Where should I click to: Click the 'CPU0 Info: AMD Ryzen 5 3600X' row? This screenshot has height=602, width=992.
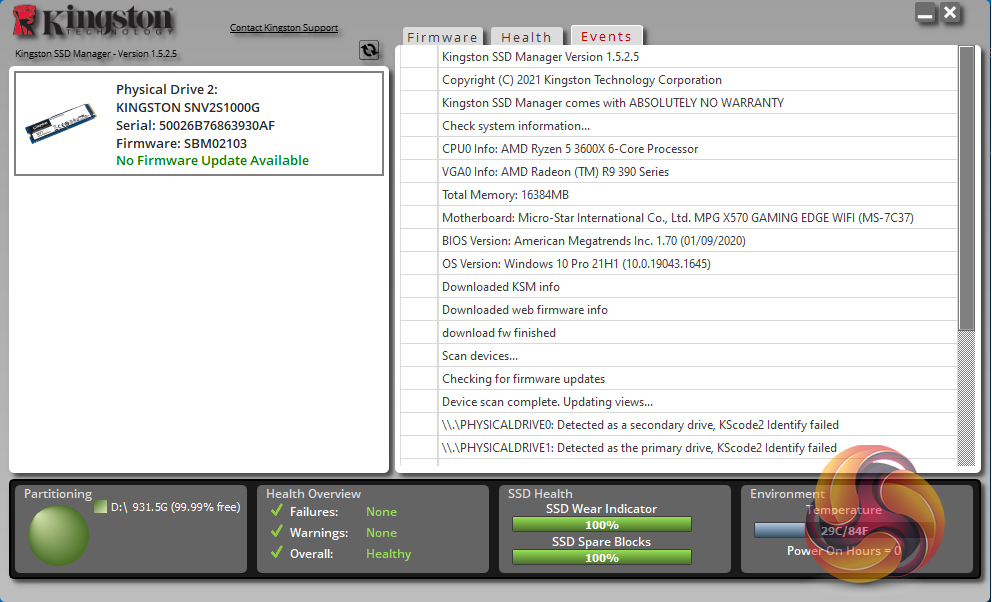pos(679,149)
